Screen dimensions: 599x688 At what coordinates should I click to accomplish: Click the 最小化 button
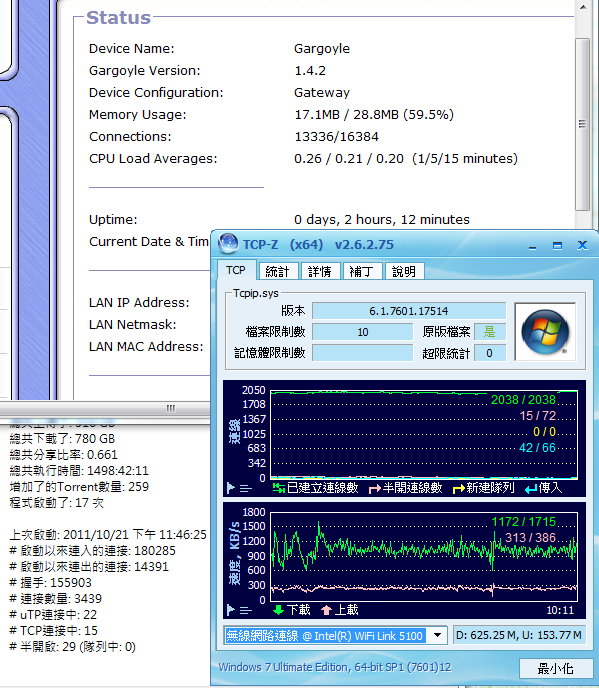tap(556, 668)
